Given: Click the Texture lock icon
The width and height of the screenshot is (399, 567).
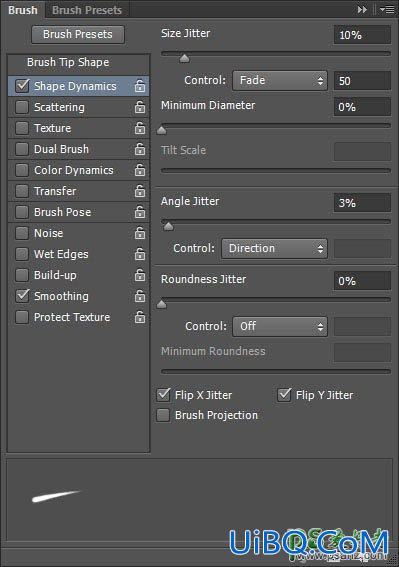Looking at the screenshot, I should (x=140, y=128).
